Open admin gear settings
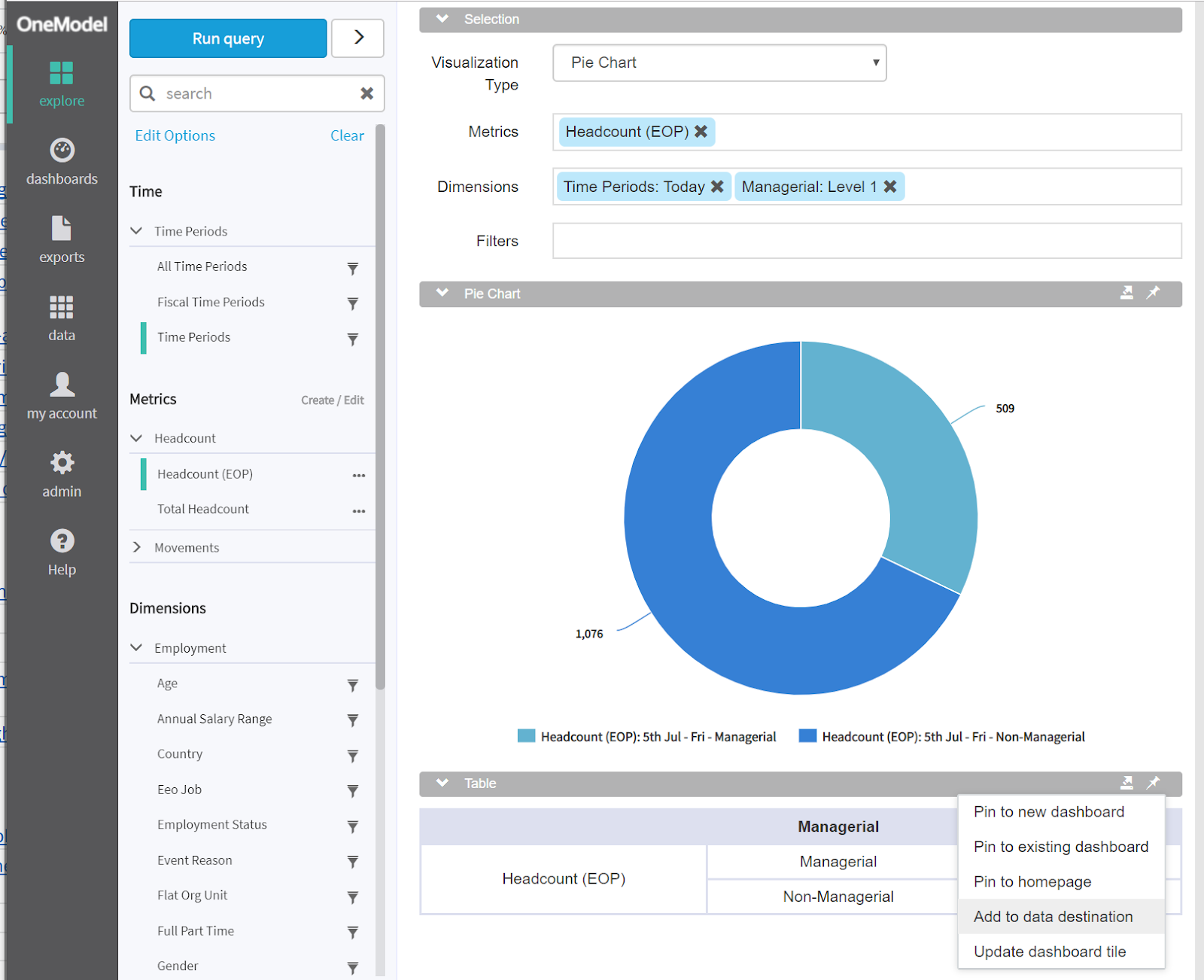 coord(62,463)
